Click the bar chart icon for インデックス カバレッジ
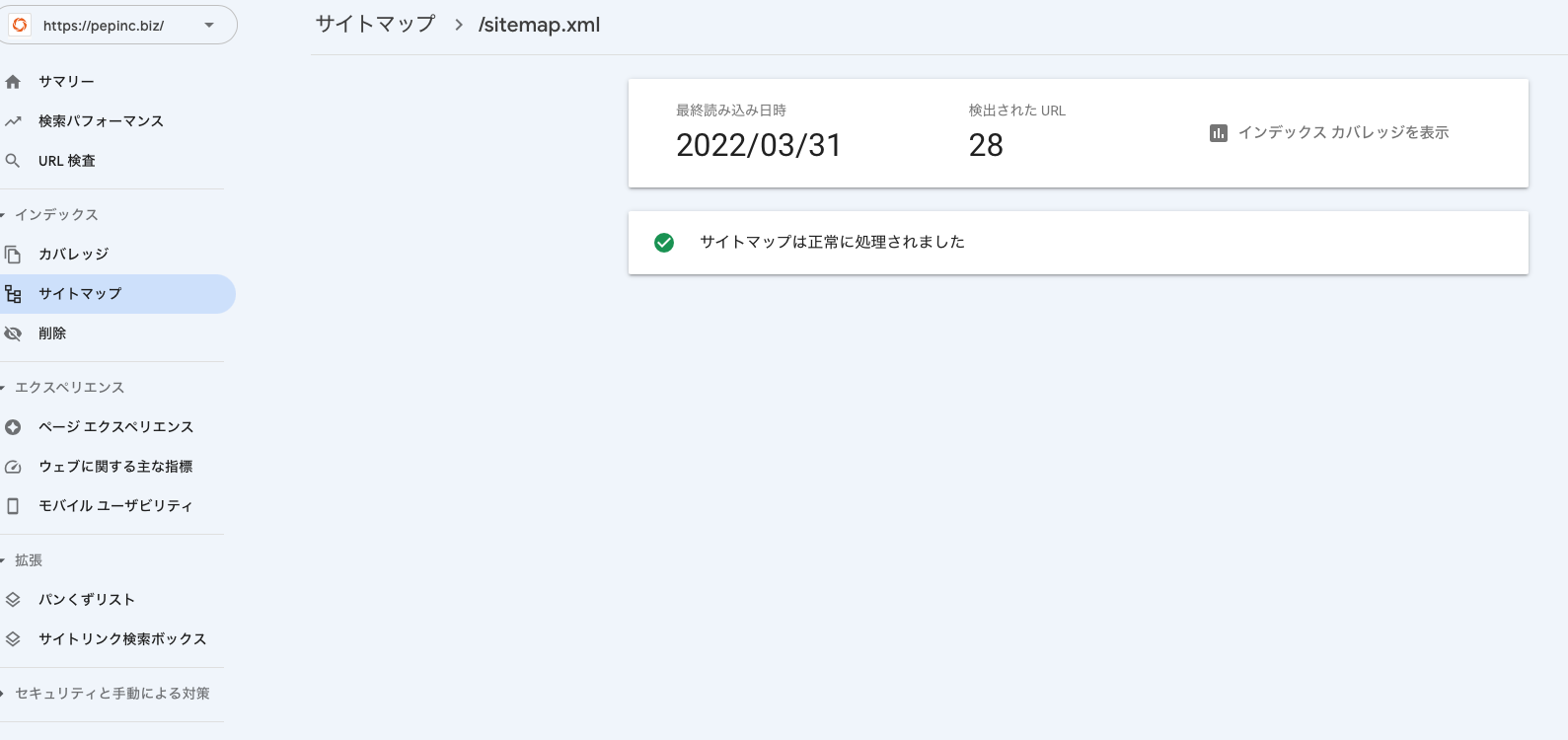The height and width of the screenshot is (740, 1568). click(1219, 133)
